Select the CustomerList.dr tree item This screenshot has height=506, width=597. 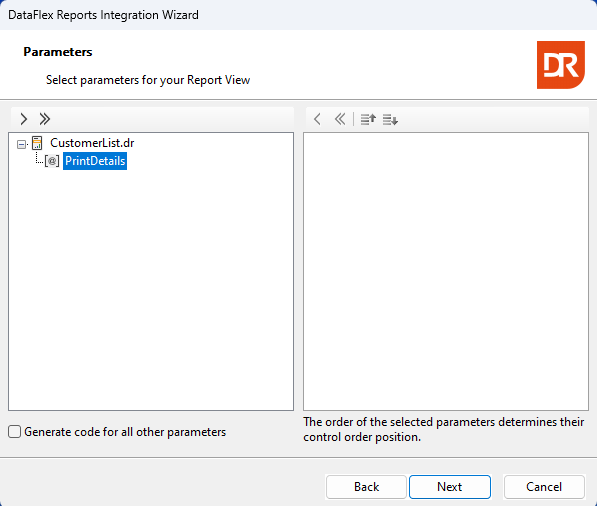pos(92,143)
